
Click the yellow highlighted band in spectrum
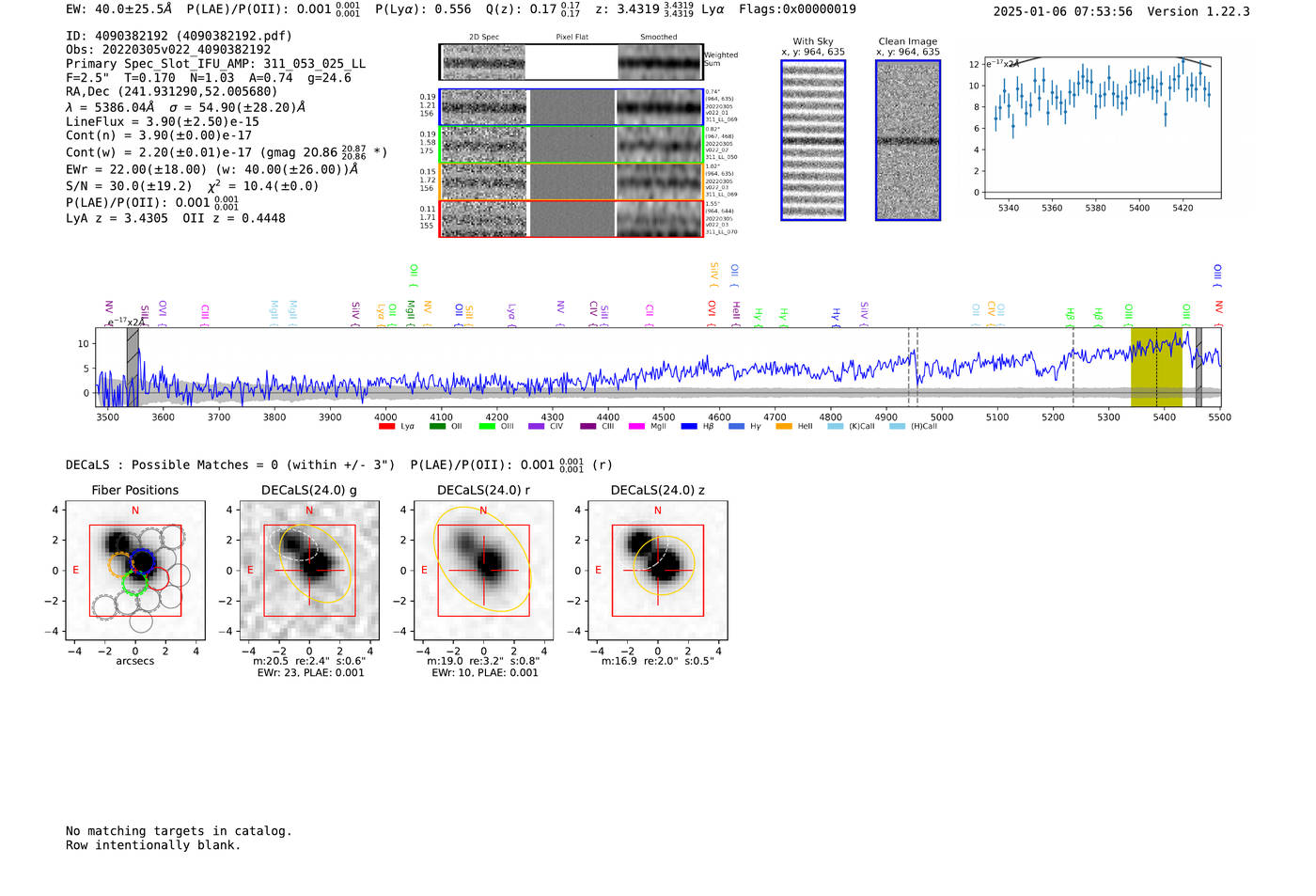[1156, 368]
